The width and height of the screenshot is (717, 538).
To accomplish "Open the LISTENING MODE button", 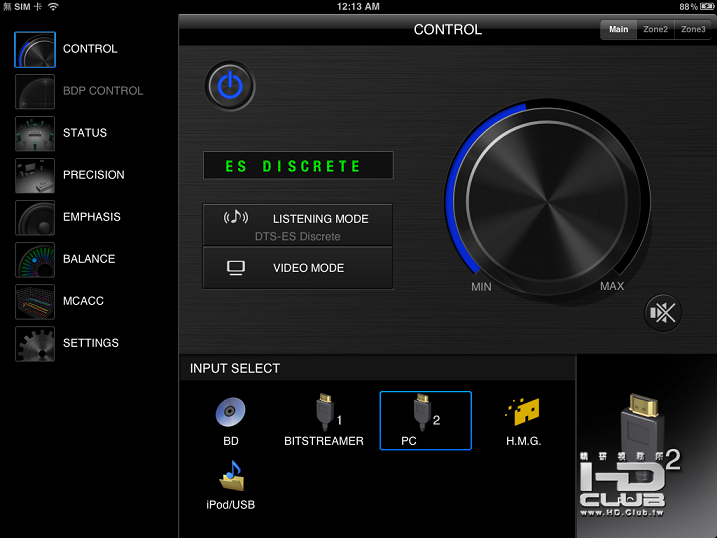I will pyautogui.click(x=298, y=224).
